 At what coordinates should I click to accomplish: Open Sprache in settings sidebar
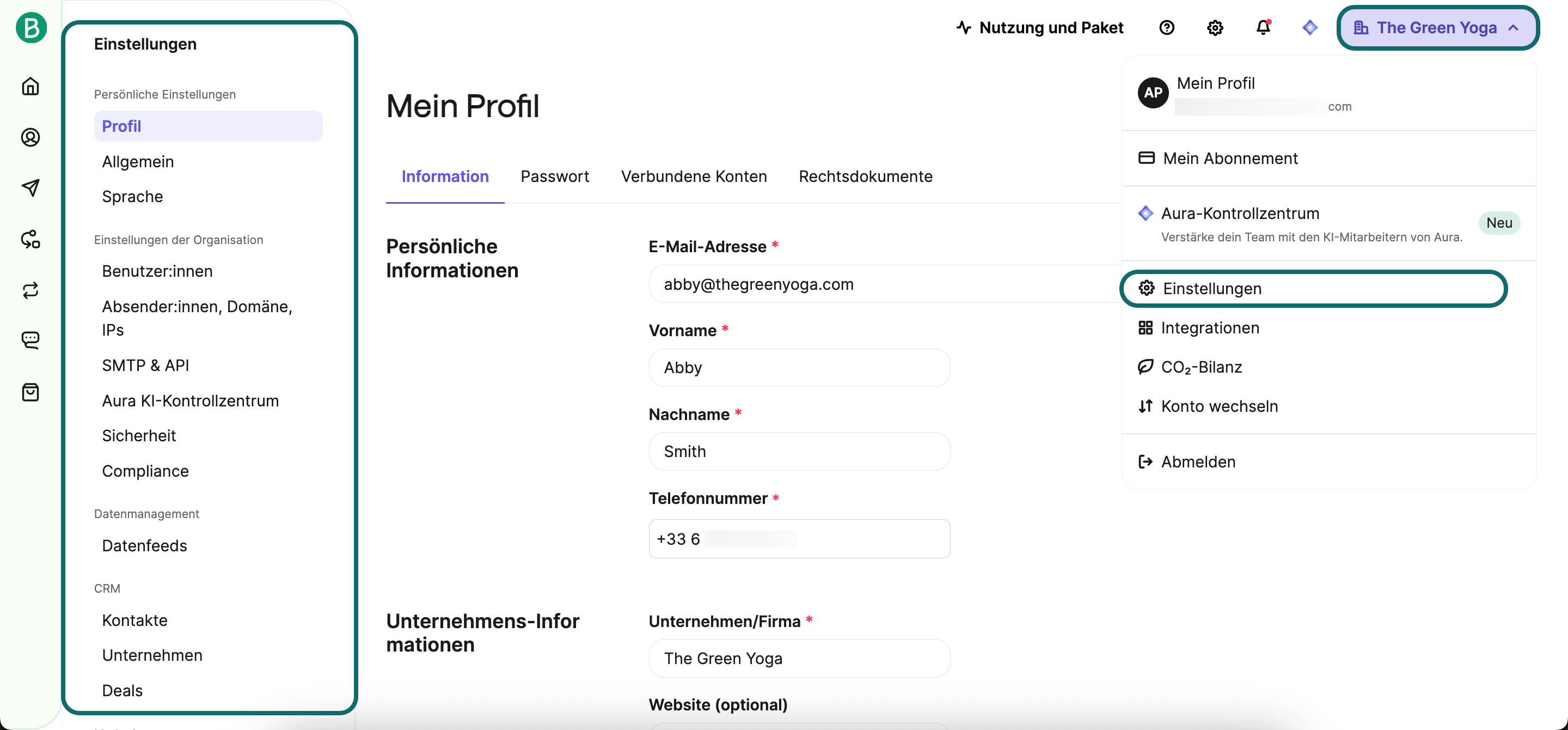(132, 197)
